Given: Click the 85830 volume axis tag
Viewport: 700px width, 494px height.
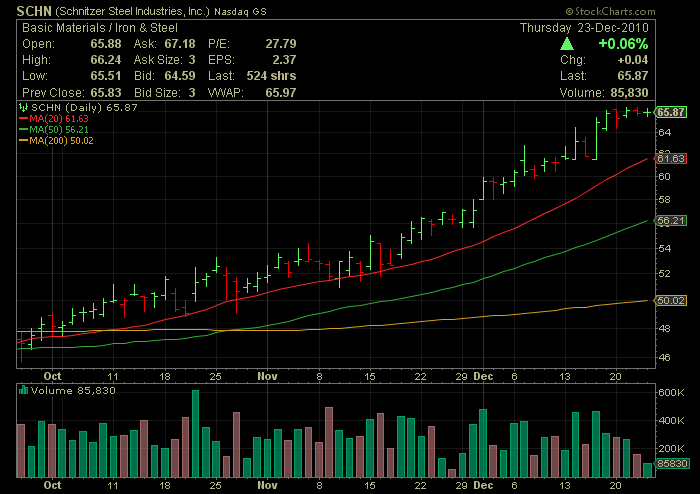Looking at the screenshot, I should pos(672,463).
